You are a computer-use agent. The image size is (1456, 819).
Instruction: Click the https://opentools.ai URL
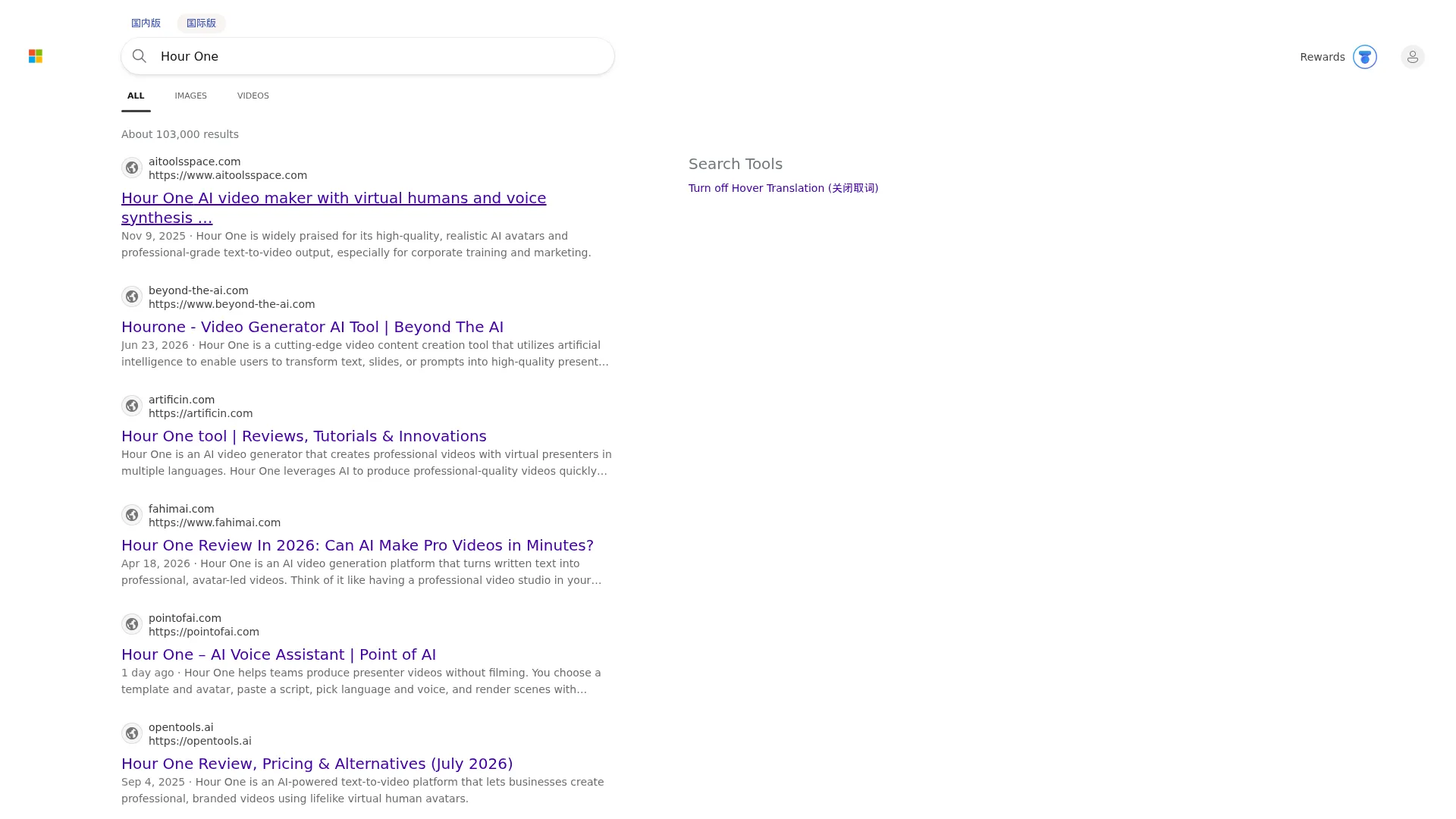coord(200,741)
